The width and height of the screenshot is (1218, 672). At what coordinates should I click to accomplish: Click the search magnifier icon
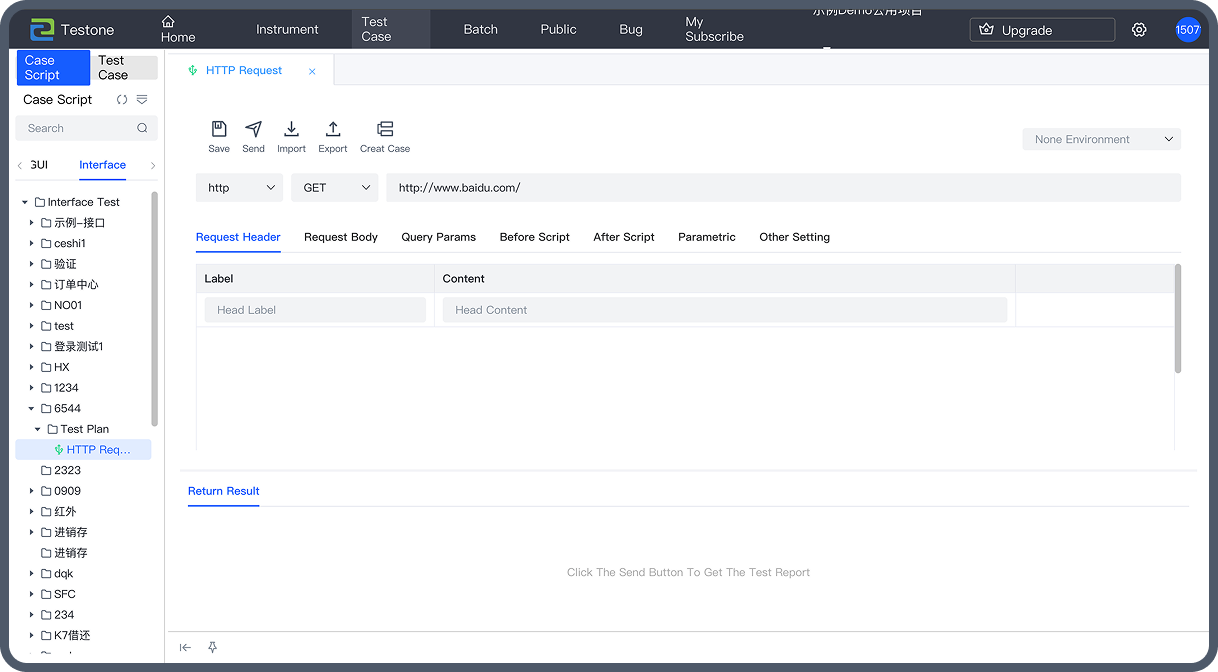pyautogui.click(x=142, y=128)
